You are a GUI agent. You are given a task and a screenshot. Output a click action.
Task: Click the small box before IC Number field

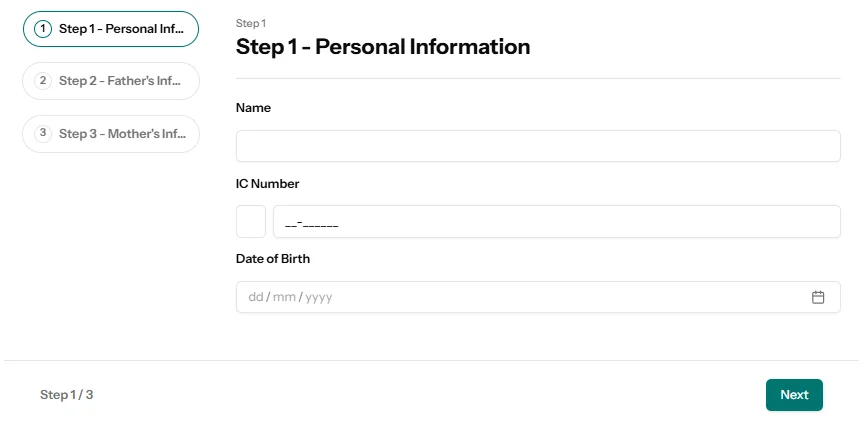pos(251,222)
